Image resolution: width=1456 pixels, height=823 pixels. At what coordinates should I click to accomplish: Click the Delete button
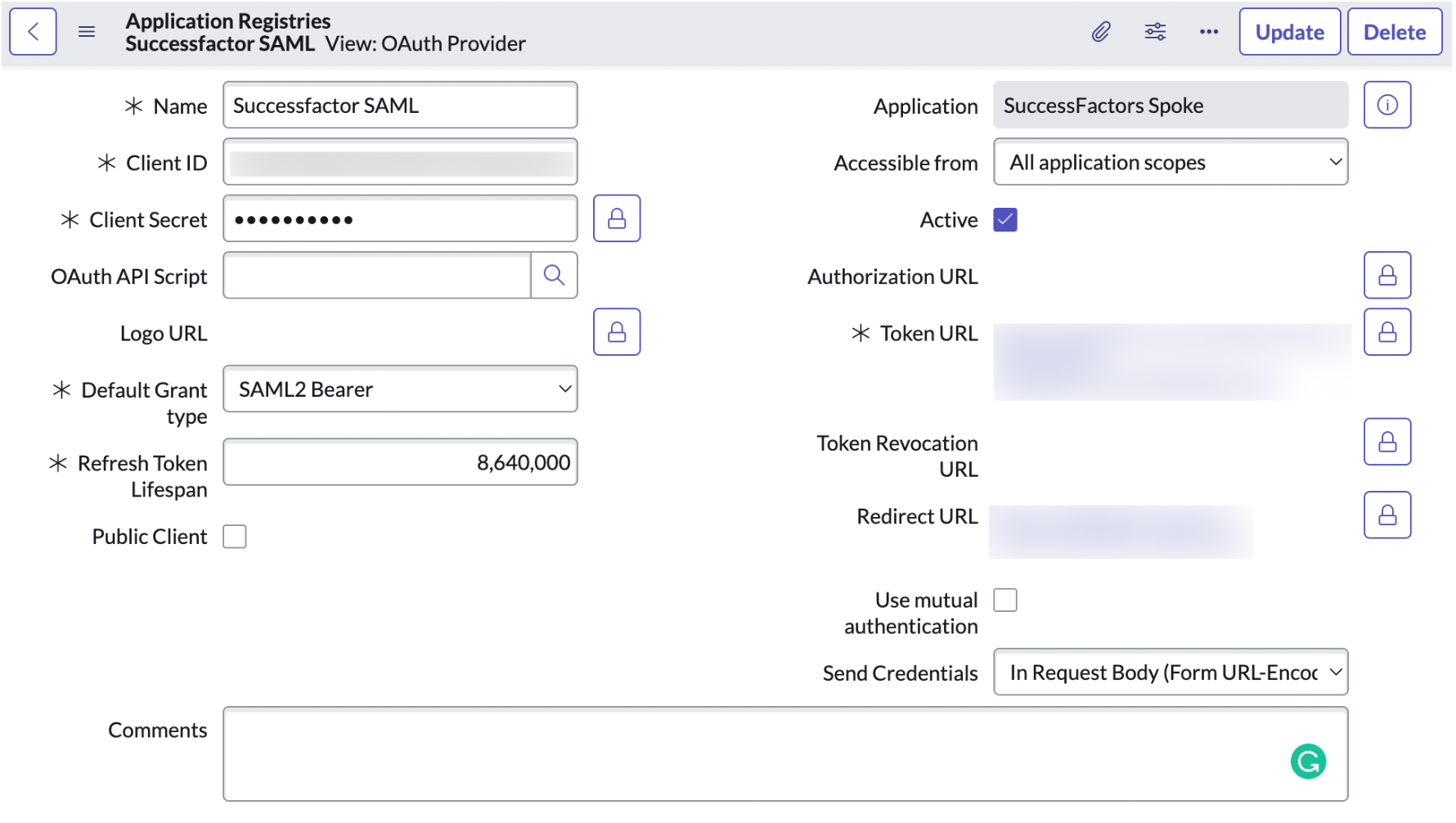(1395, 32)
